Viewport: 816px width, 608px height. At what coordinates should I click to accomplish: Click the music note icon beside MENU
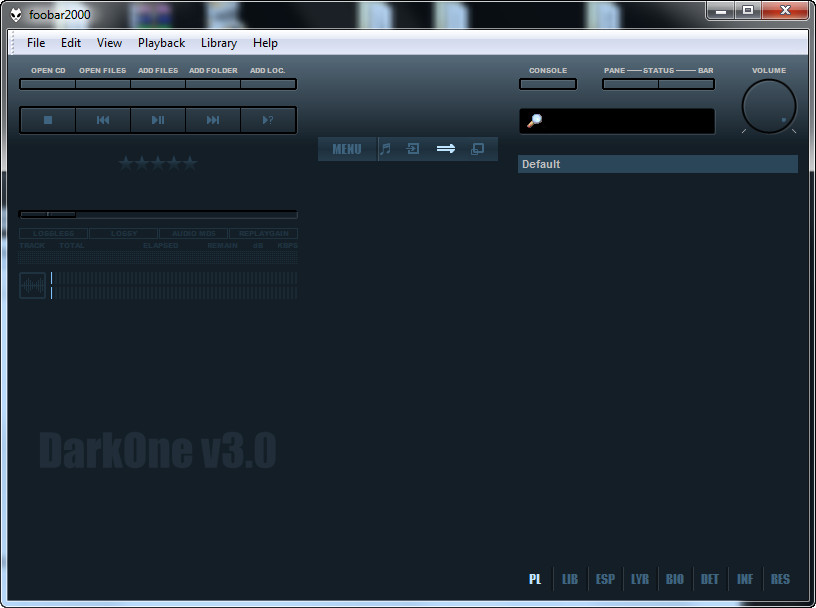[385, 149]
